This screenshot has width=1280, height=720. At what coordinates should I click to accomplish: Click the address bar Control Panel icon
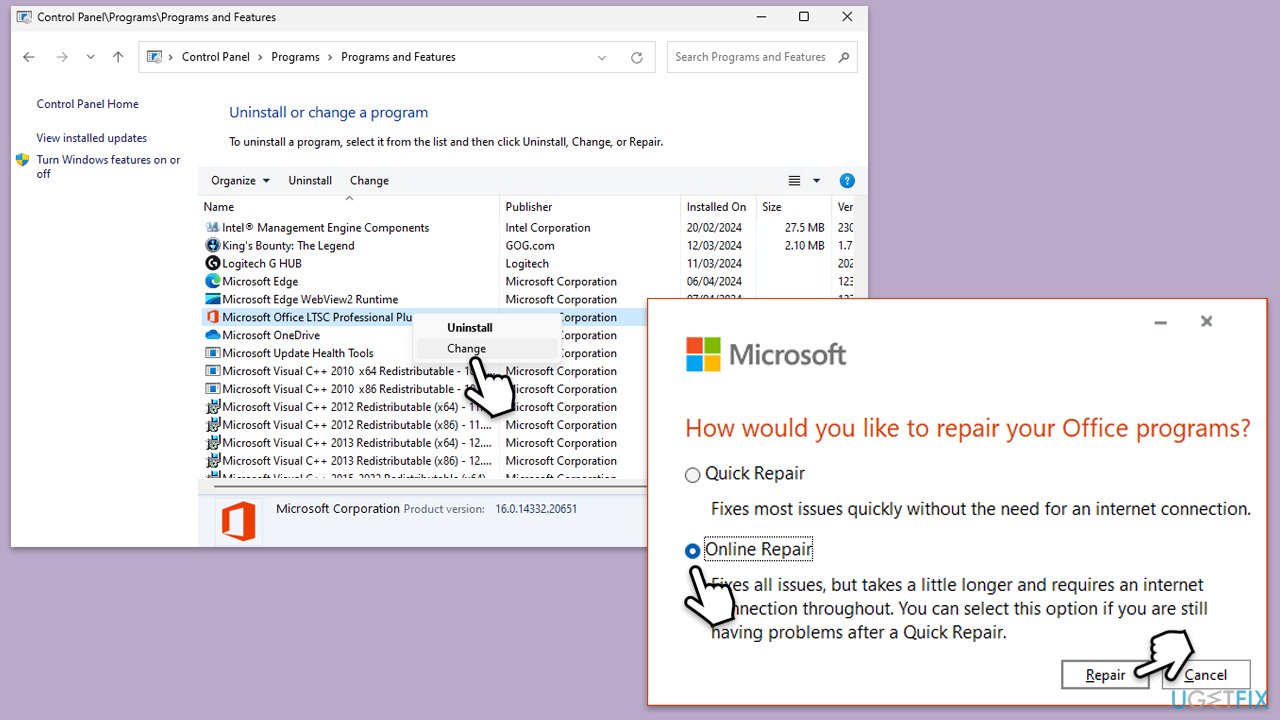pos(155,57)
